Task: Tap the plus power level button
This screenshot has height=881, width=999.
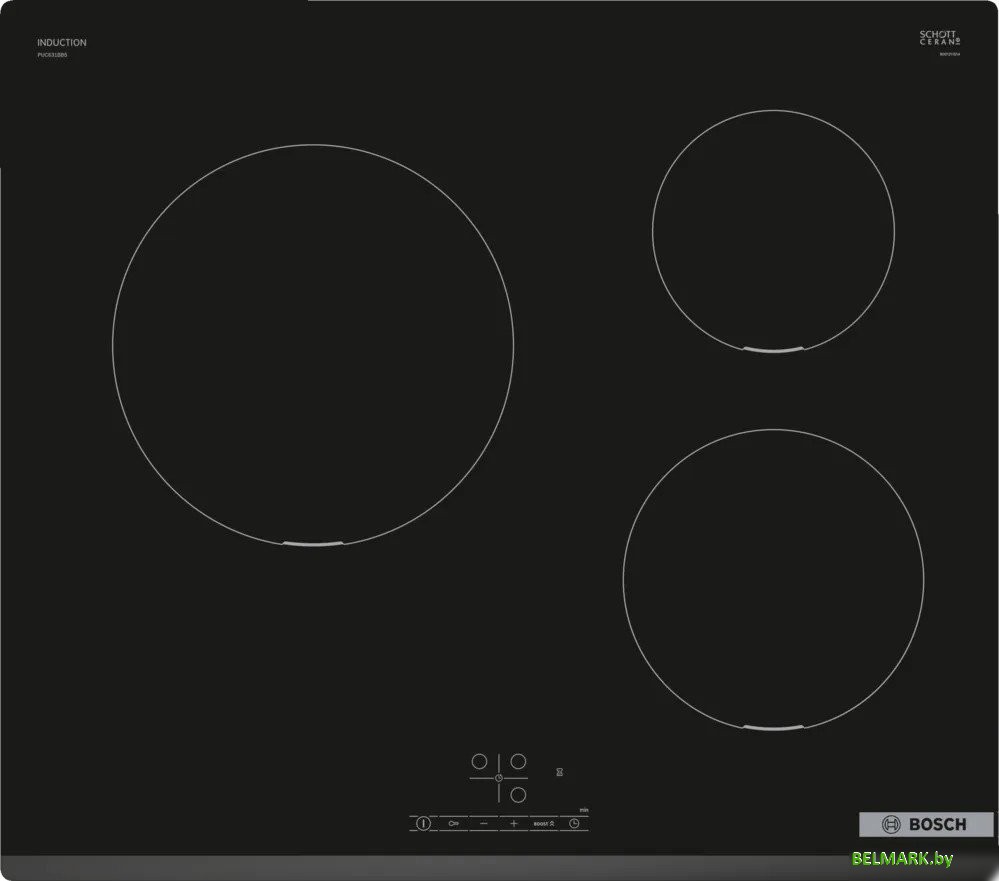Action: click(x=514, y=823)
